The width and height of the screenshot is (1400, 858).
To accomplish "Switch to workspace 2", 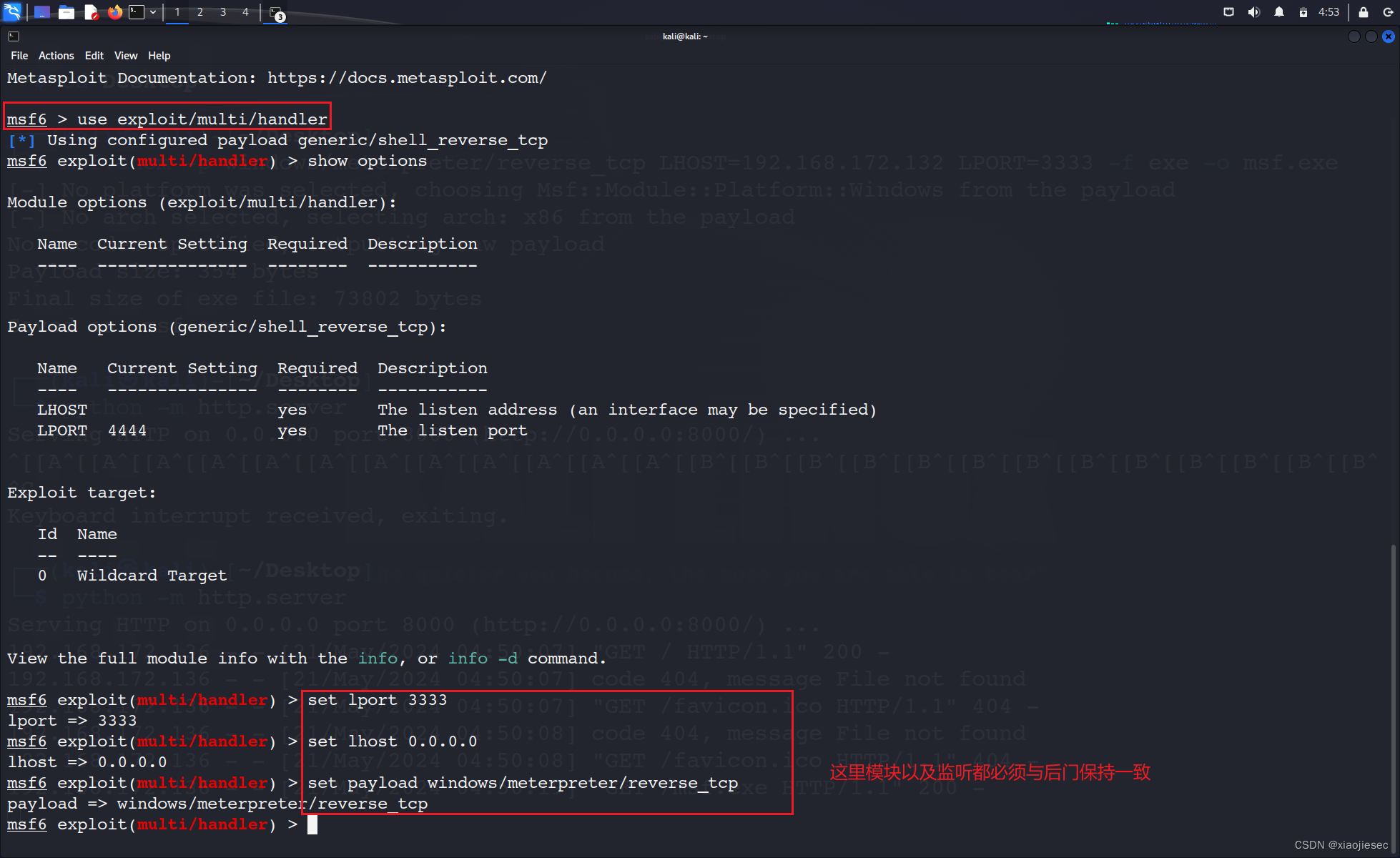I will click(x=200, y=12).
